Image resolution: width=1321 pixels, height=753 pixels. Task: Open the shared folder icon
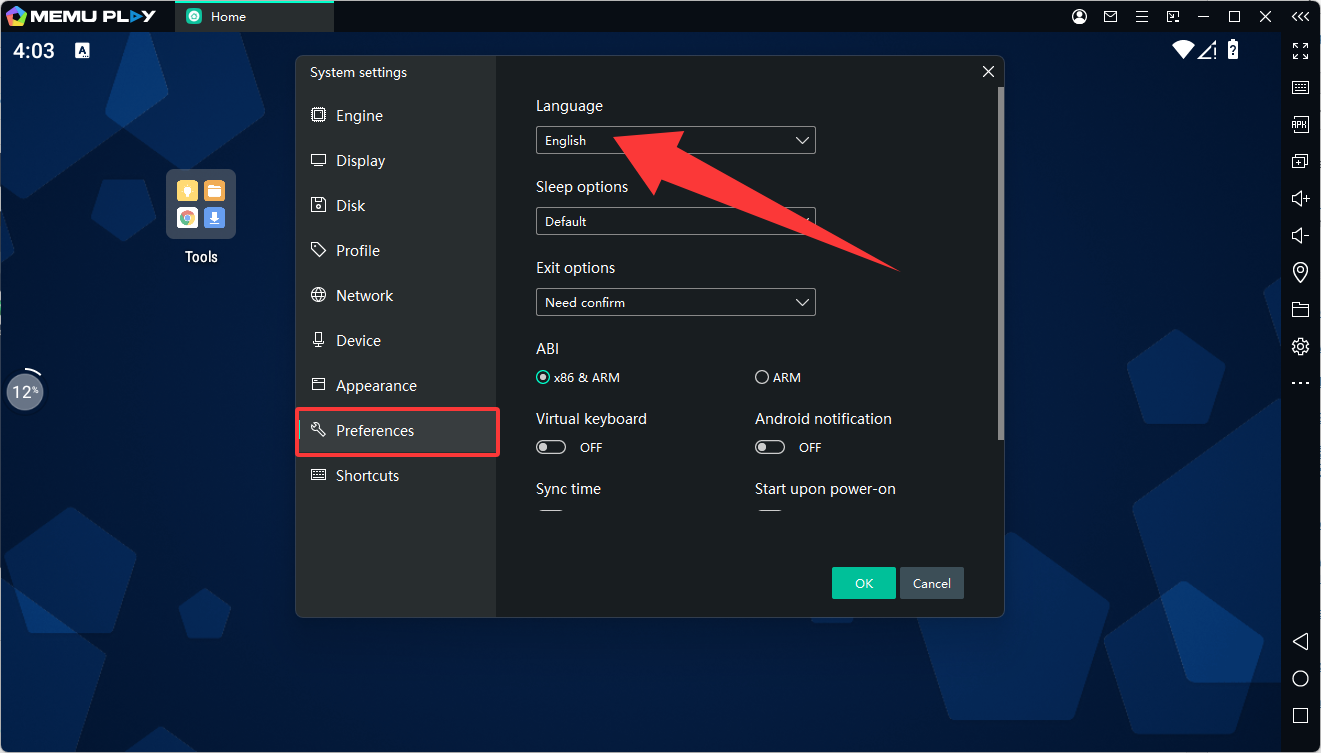(1300, 310)
